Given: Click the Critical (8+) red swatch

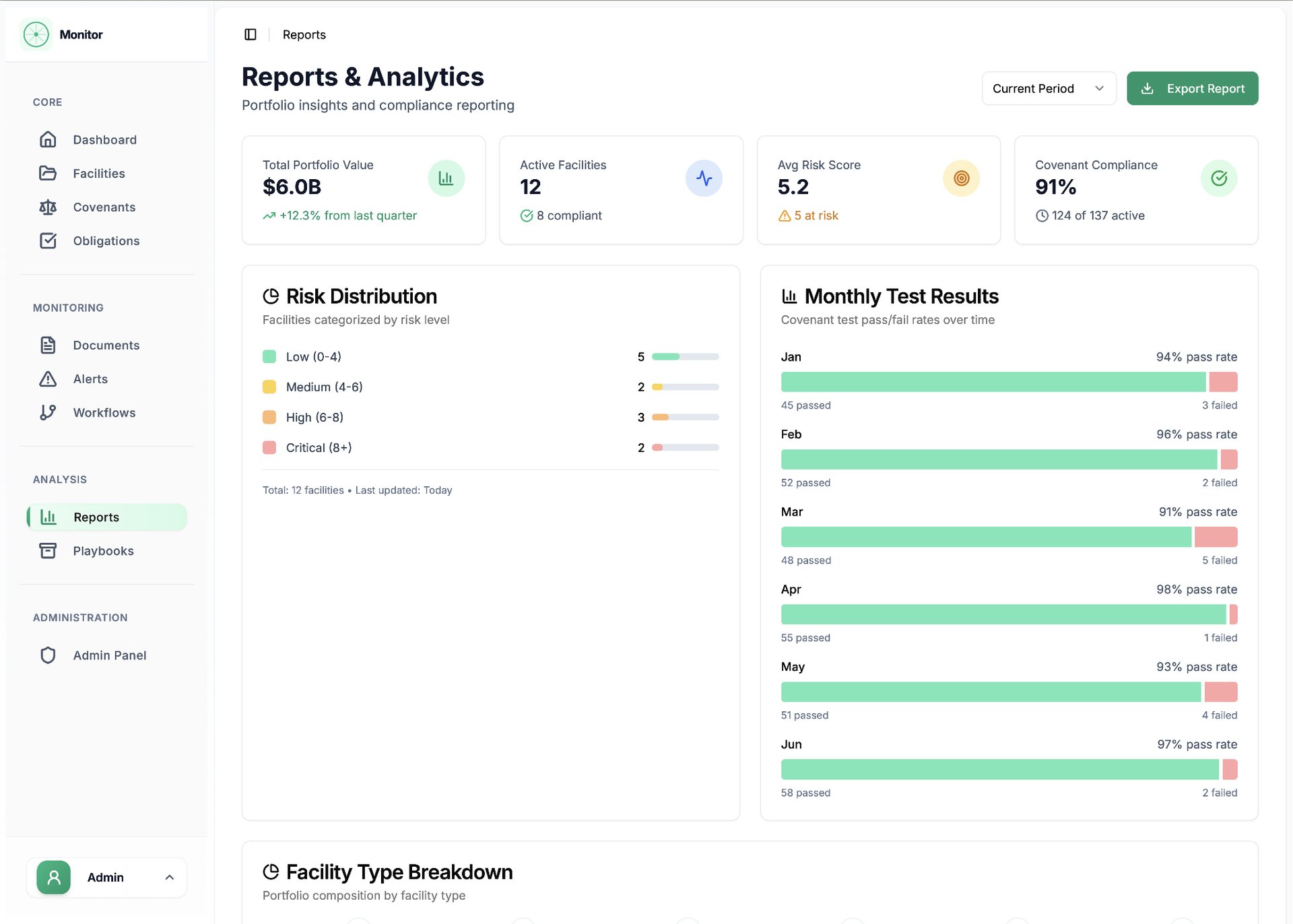Looking at the screenshot, I should tap(269, 447).
